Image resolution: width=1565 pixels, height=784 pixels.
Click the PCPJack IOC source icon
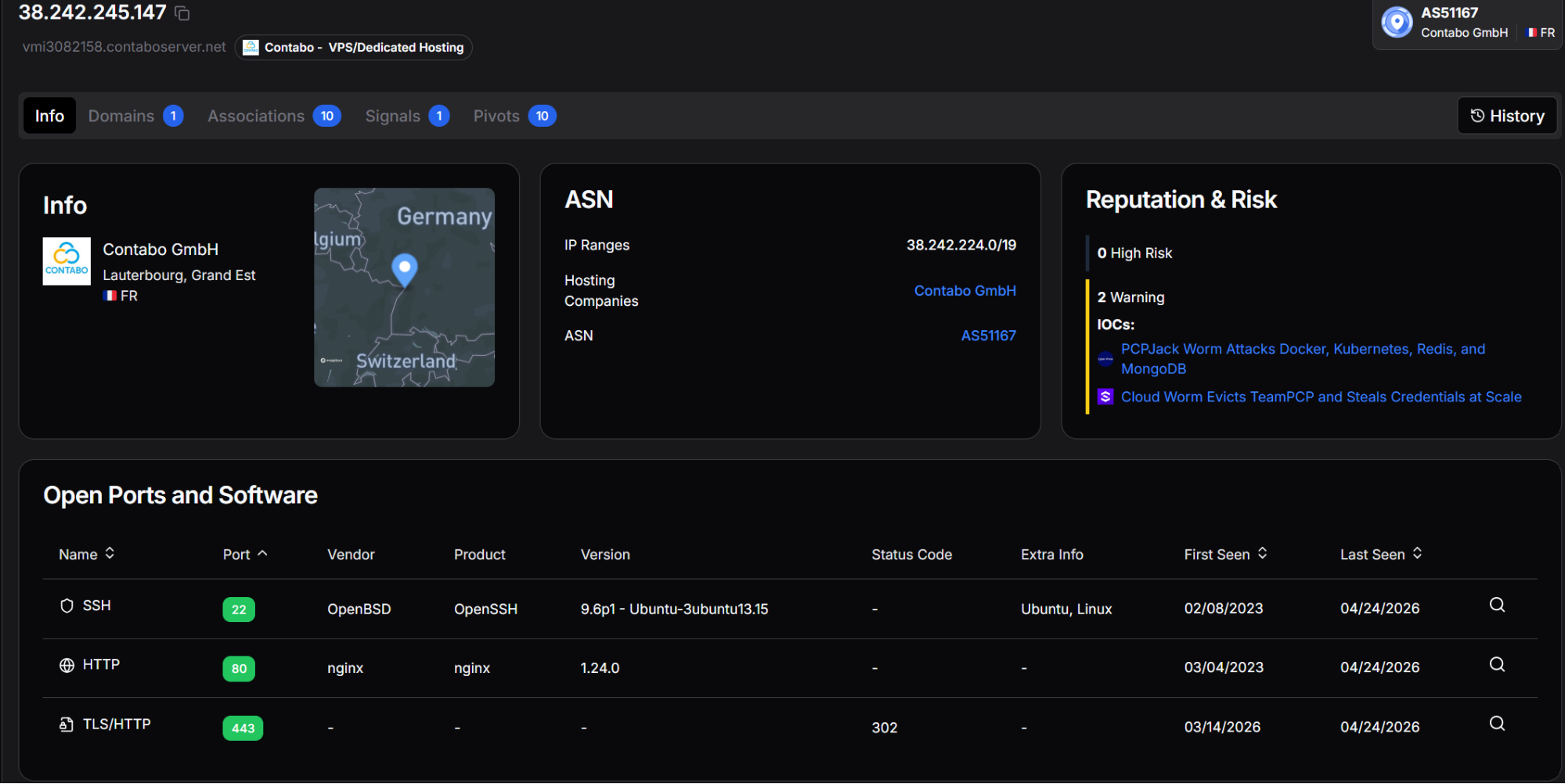click(1105, 359)
